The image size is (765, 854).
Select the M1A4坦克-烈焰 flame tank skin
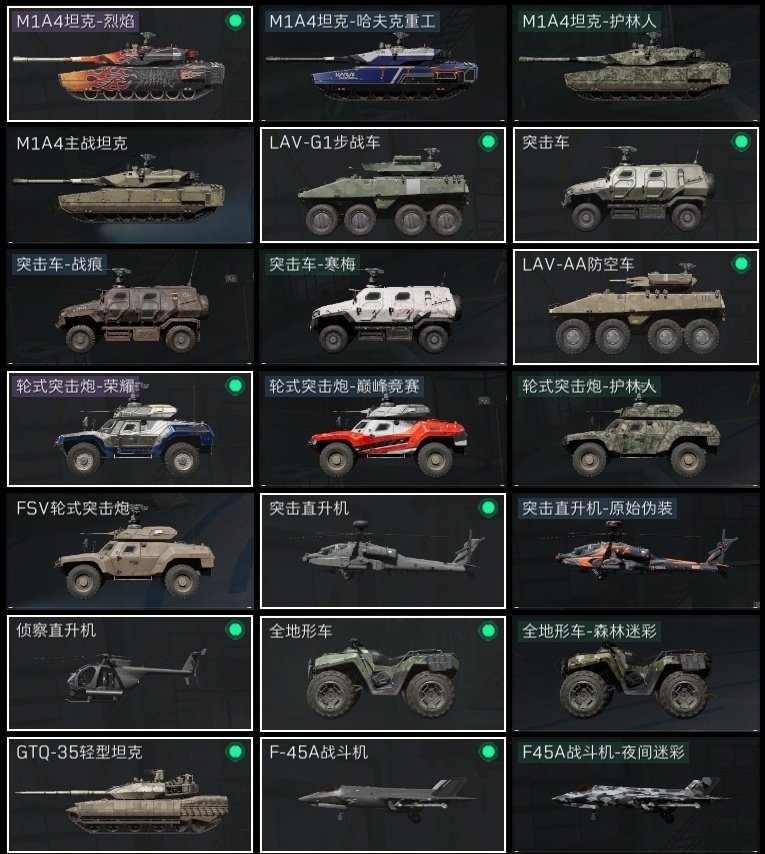(130, 64)
